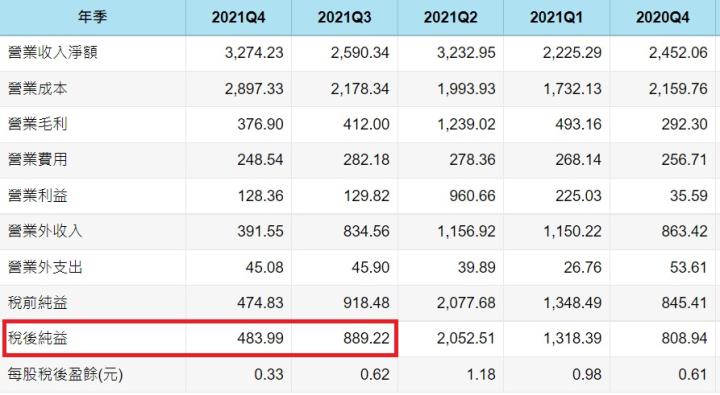Select the 889.22 value in 2021Q3

click(366, 339)
